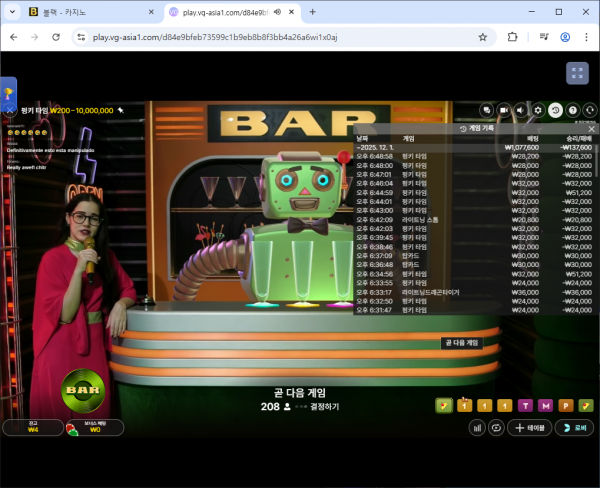This screenshot has width=600, height=488.
Task: Enter fullscreen mode with blue button
Action: [x=576, y=73]
